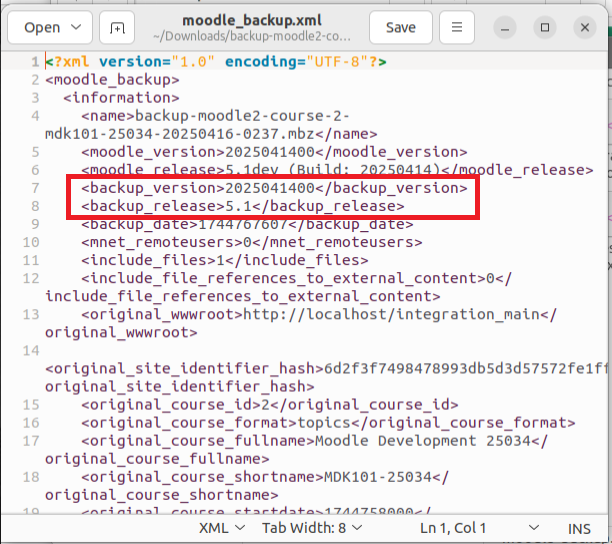The width and height of the screenshot is (612, 544).
Task: Expand the Open recent files dropdown arrow
Action: [76, 27]
